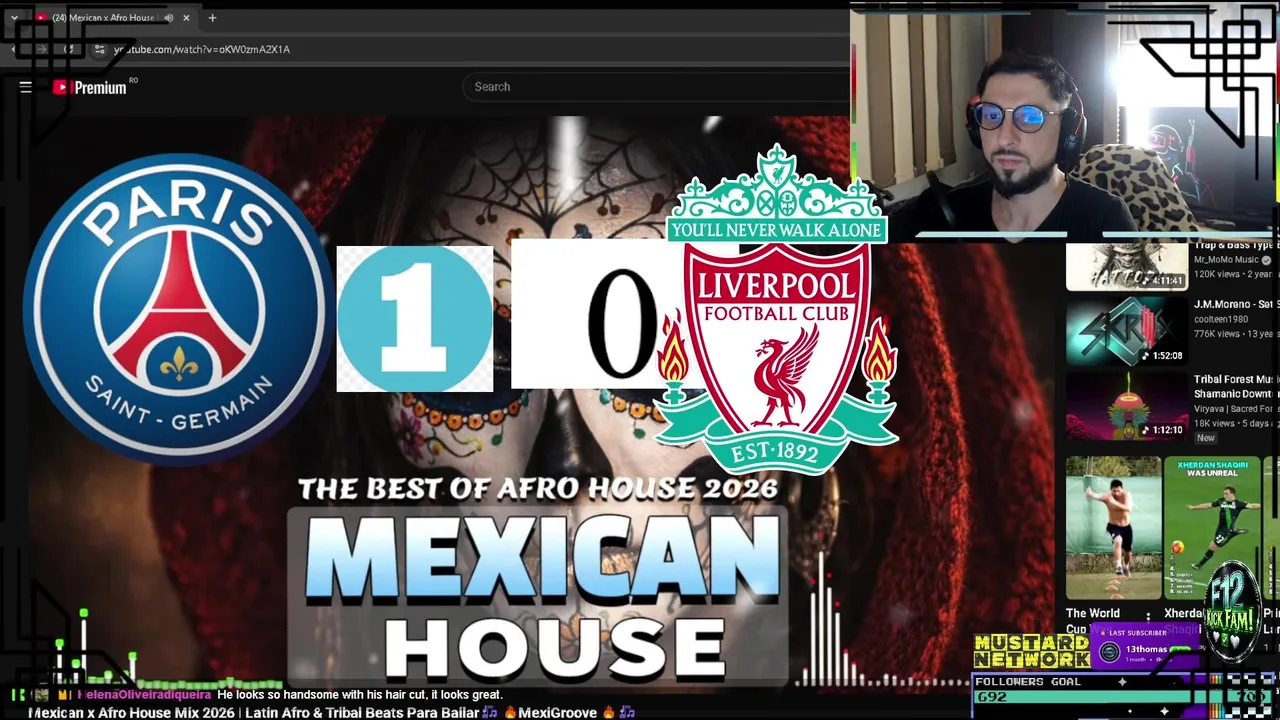Close the Mexican x Afro House tab
The image size is (1280, 720).
(186, 18)
